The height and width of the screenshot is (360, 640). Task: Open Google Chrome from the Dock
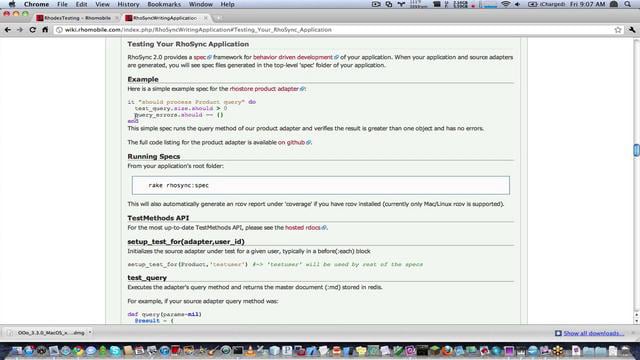[78, 351]
